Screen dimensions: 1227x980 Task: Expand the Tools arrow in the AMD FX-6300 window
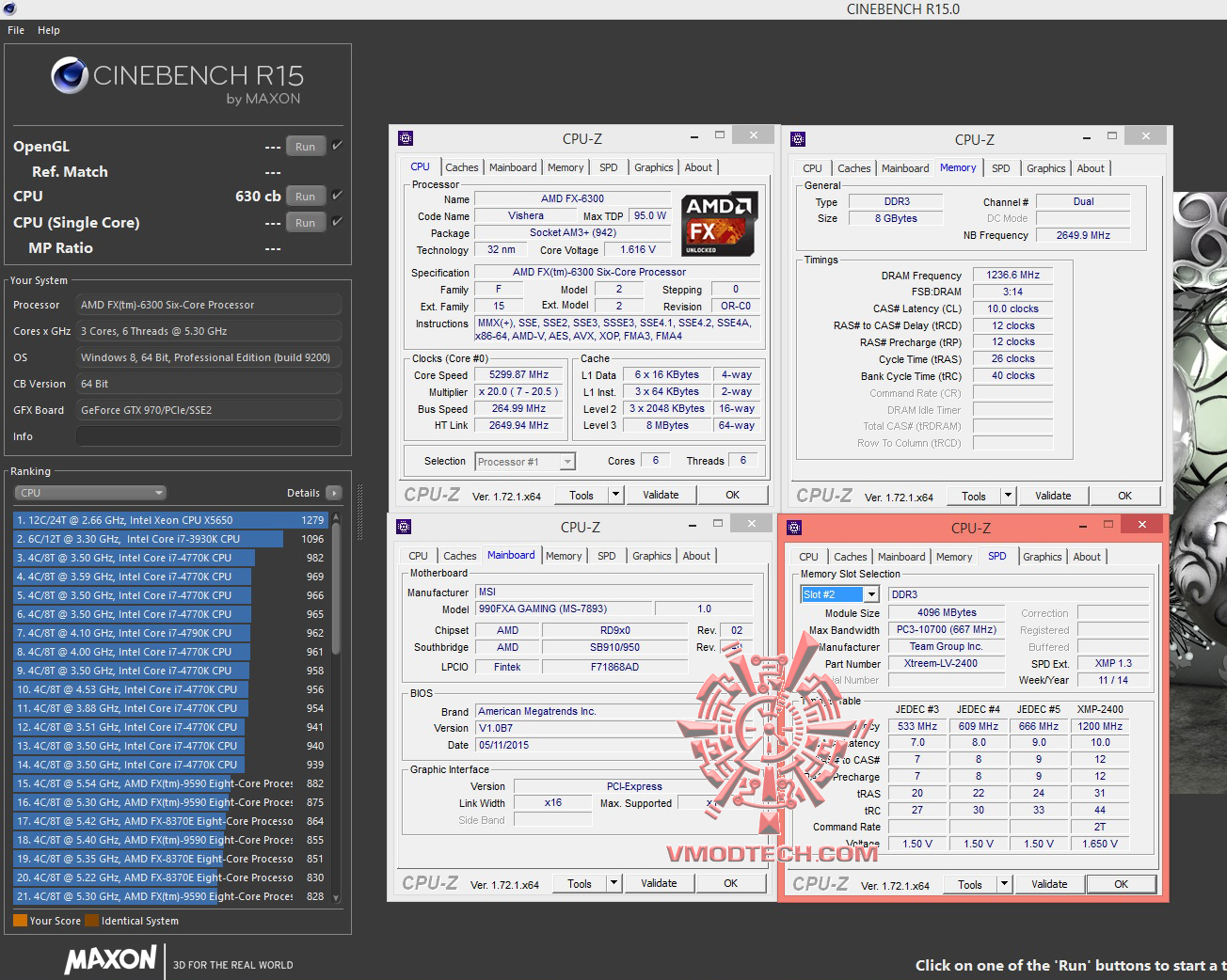pyautogui.click(x=615, y=495)
